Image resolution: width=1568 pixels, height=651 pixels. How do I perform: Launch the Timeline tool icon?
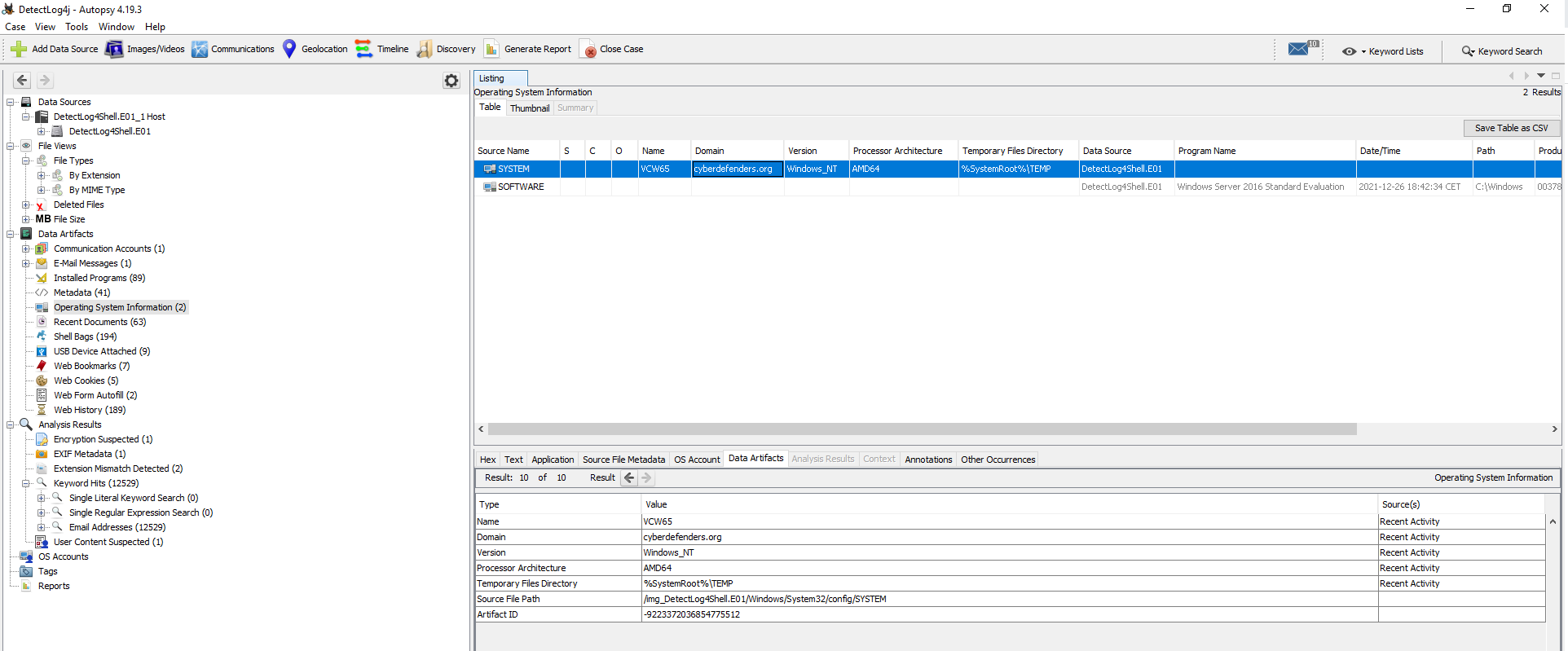coord(363,49)
